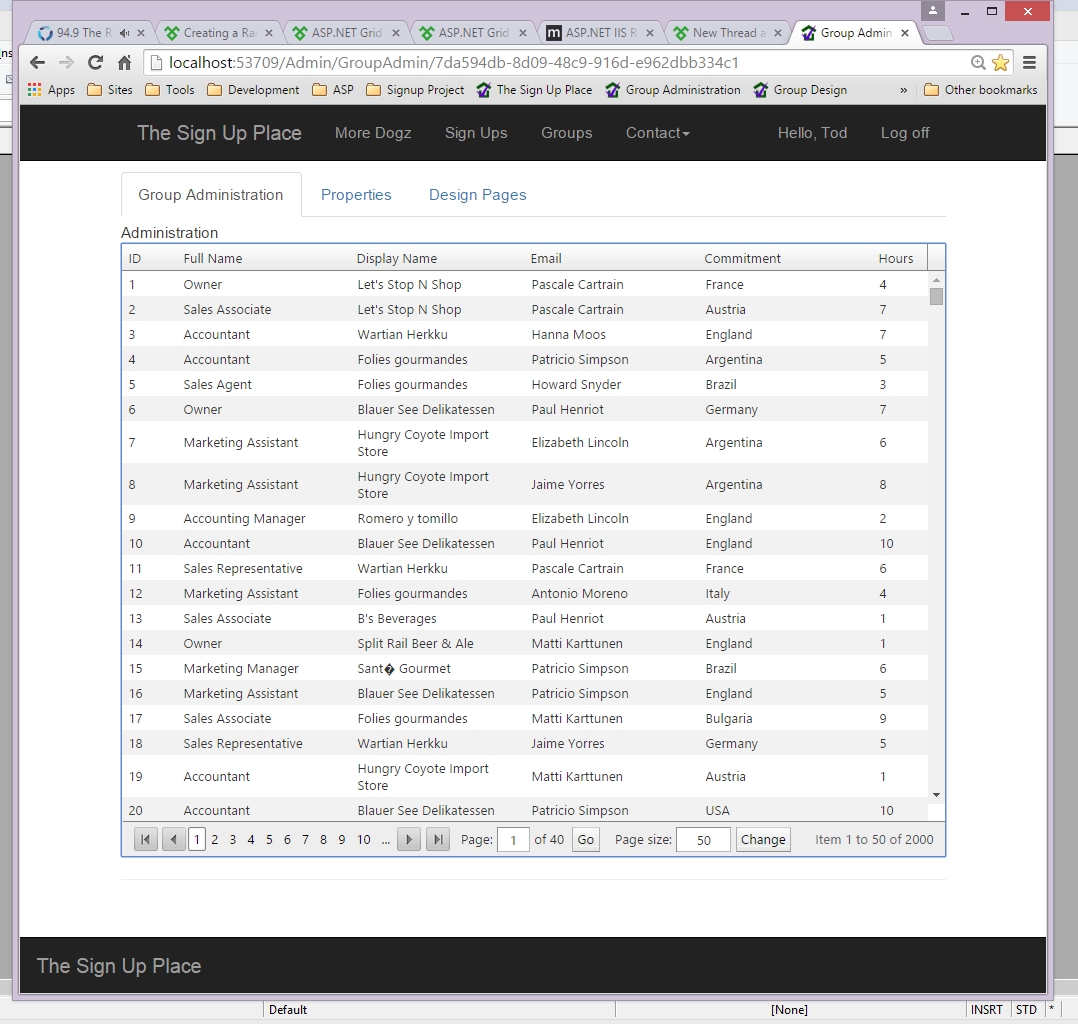
Task: Click the grid vertical scrollbar thumb
Action: tap(936, 296)
